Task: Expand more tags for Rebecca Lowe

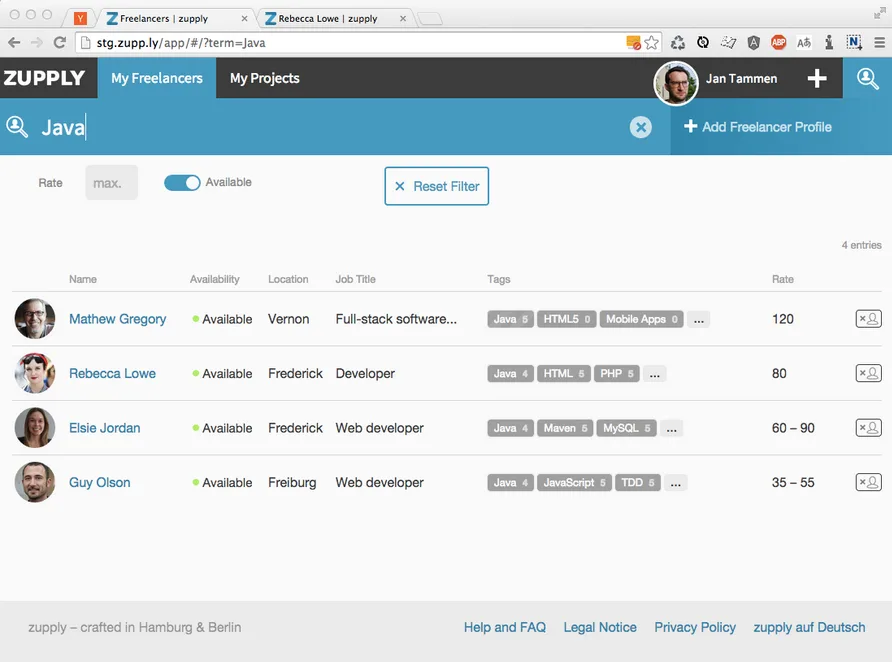Action: tap(655, 374)
